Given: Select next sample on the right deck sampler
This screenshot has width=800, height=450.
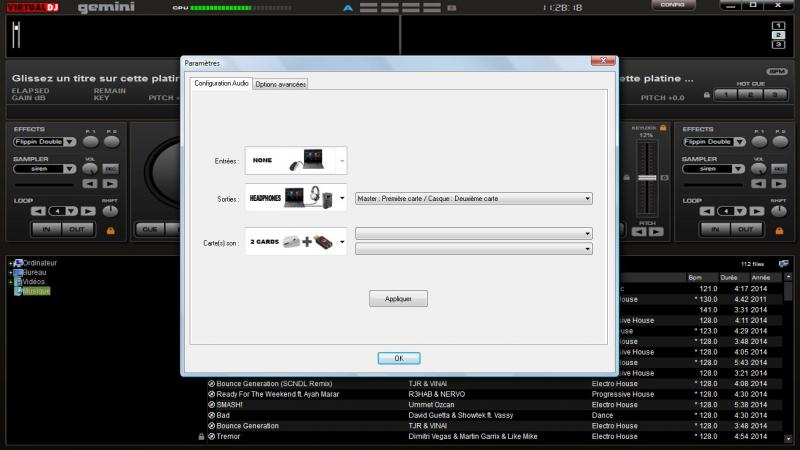Looking at the screenshot, I should (779, 184).
